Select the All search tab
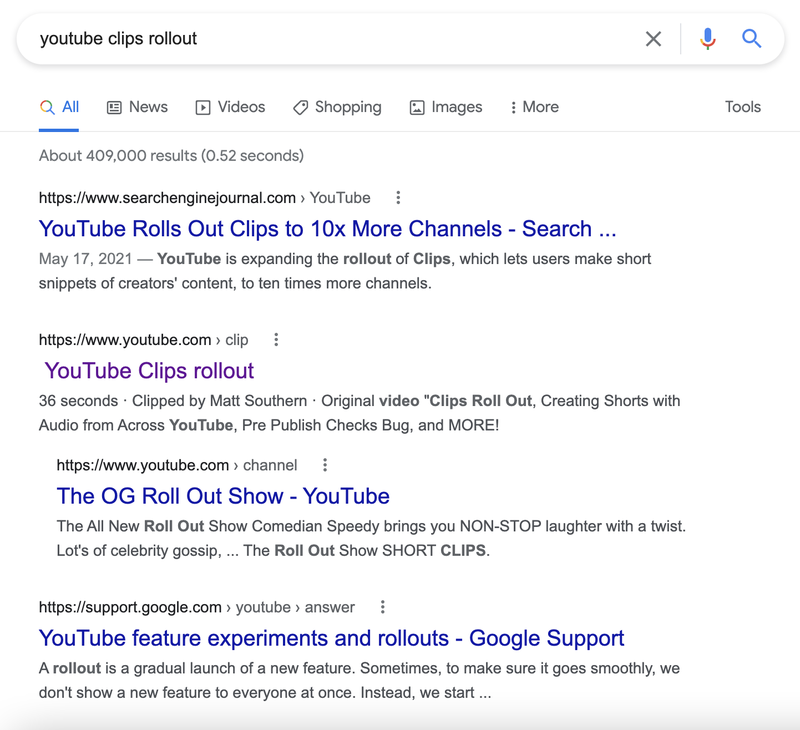This screenshot has height=730, width=800. click(x=59, y=107)
